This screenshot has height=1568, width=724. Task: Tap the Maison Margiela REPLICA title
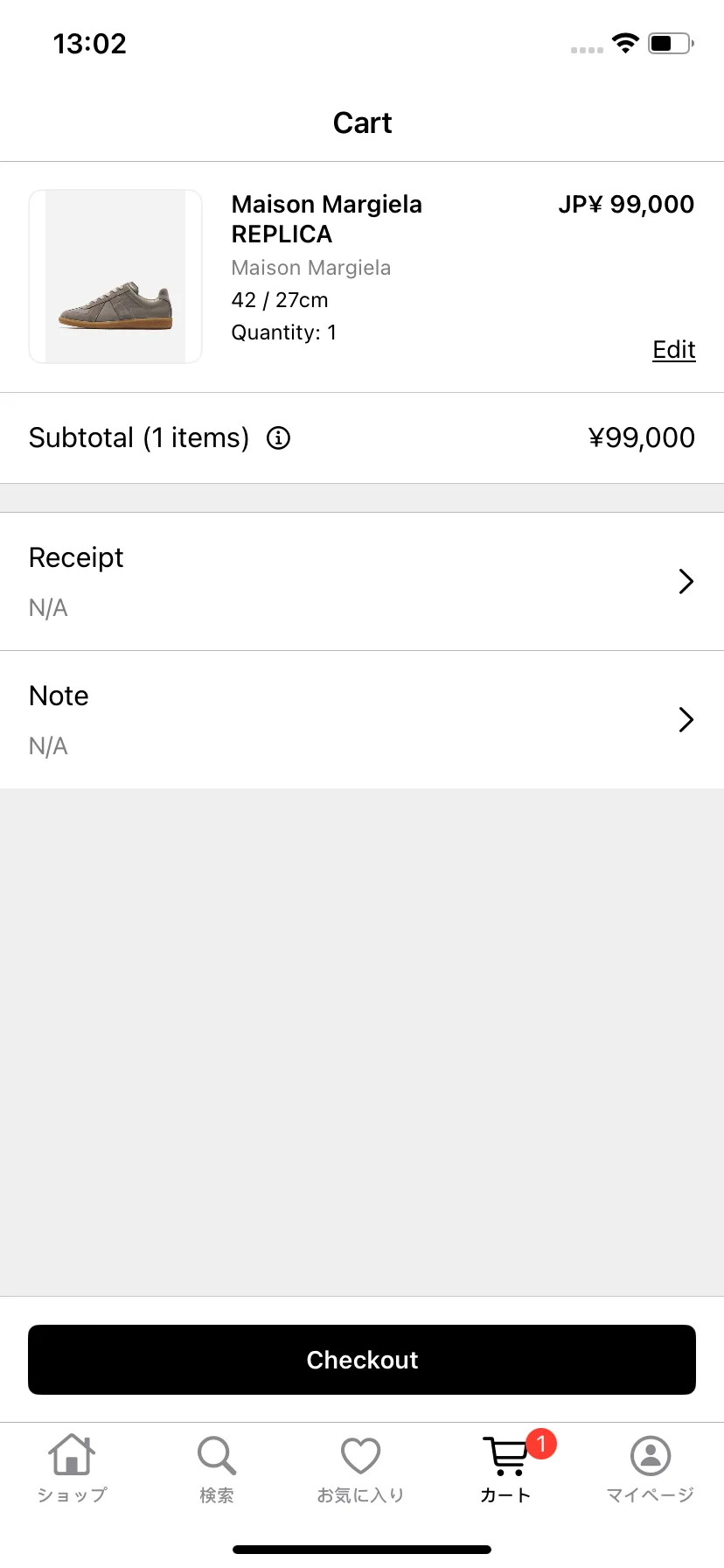(x=327, y=219)
